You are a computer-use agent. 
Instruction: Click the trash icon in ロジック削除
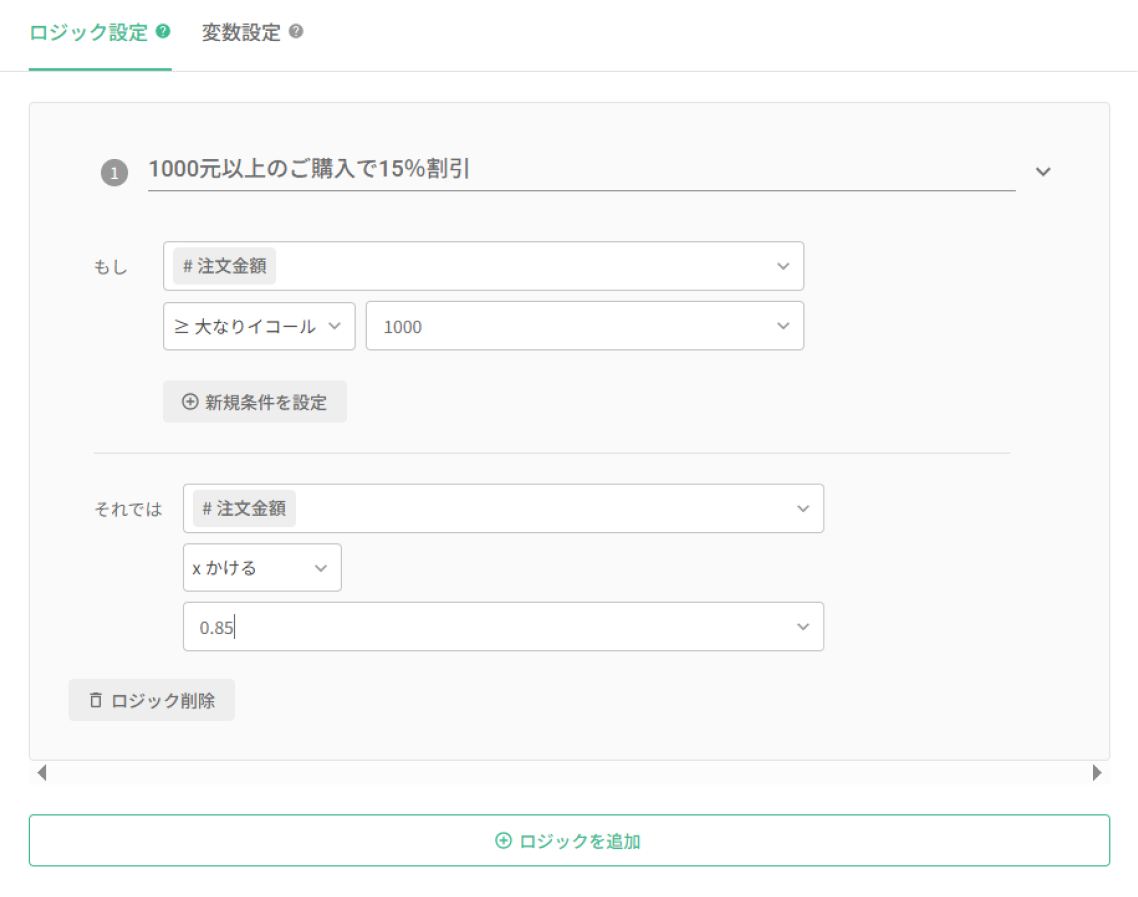point(96,700)
